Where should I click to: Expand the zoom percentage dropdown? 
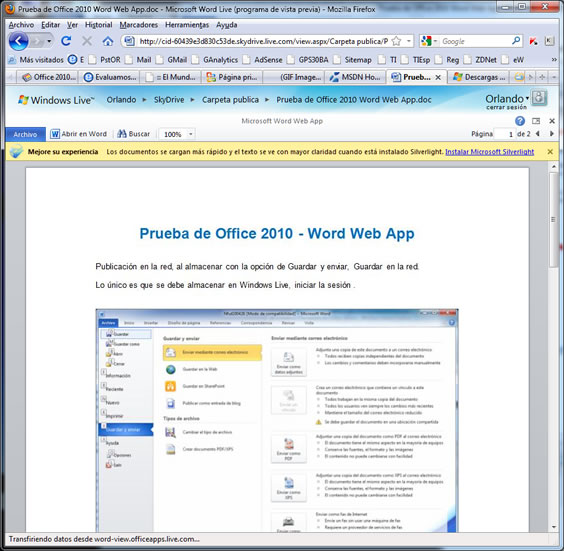tap(191, 134)
